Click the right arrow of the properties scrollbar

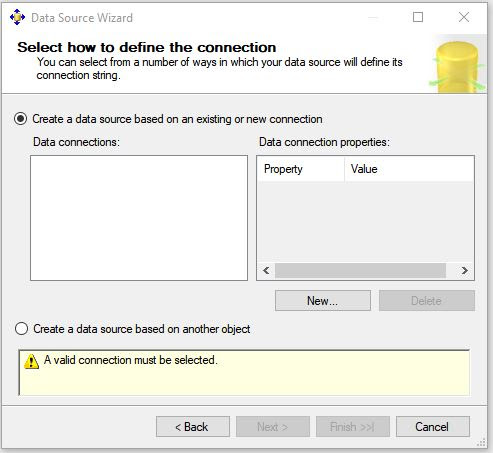point(465,270)
